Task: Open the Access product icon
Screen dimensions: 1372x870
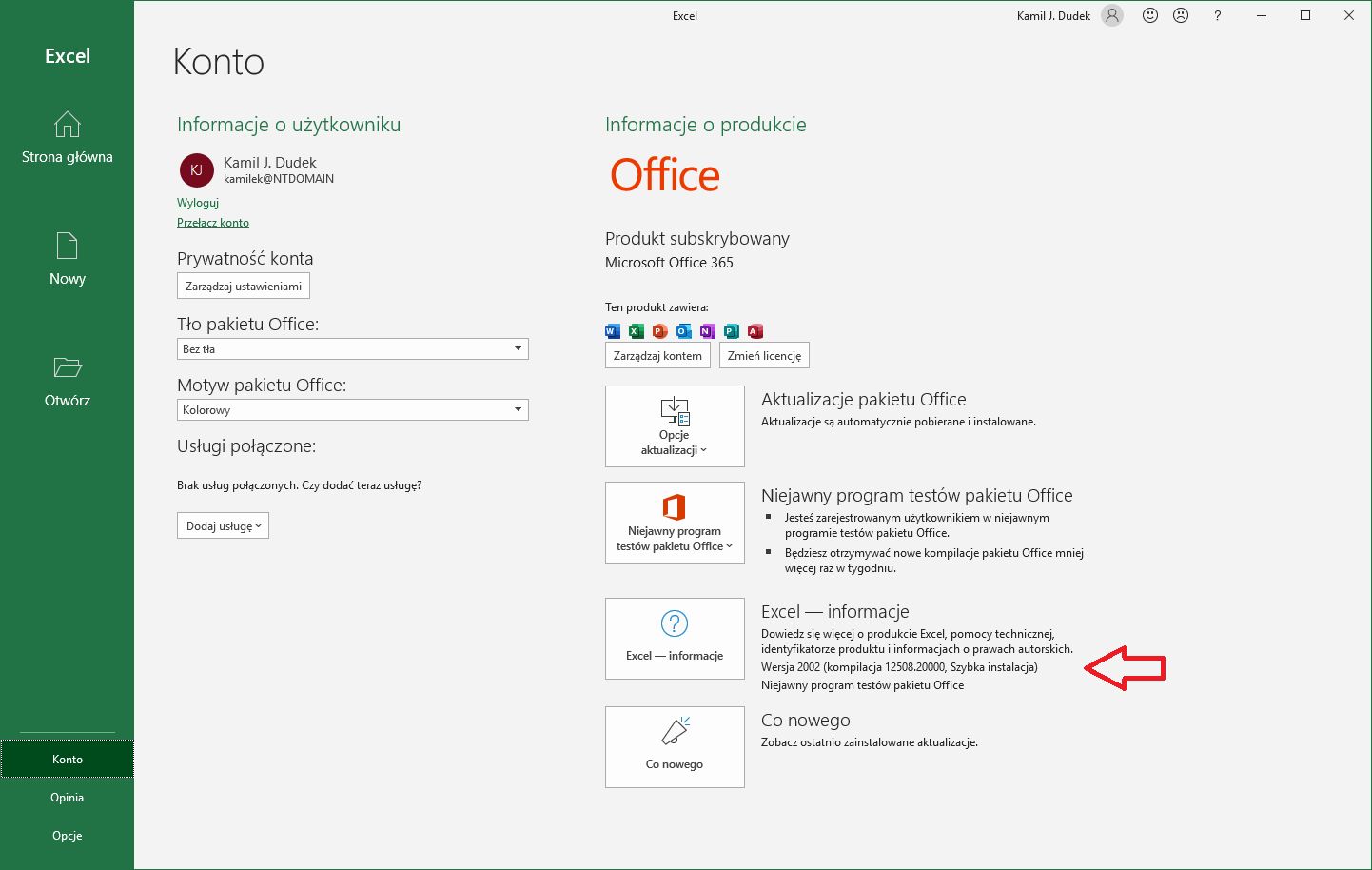Action: click(x=755, y=330)
